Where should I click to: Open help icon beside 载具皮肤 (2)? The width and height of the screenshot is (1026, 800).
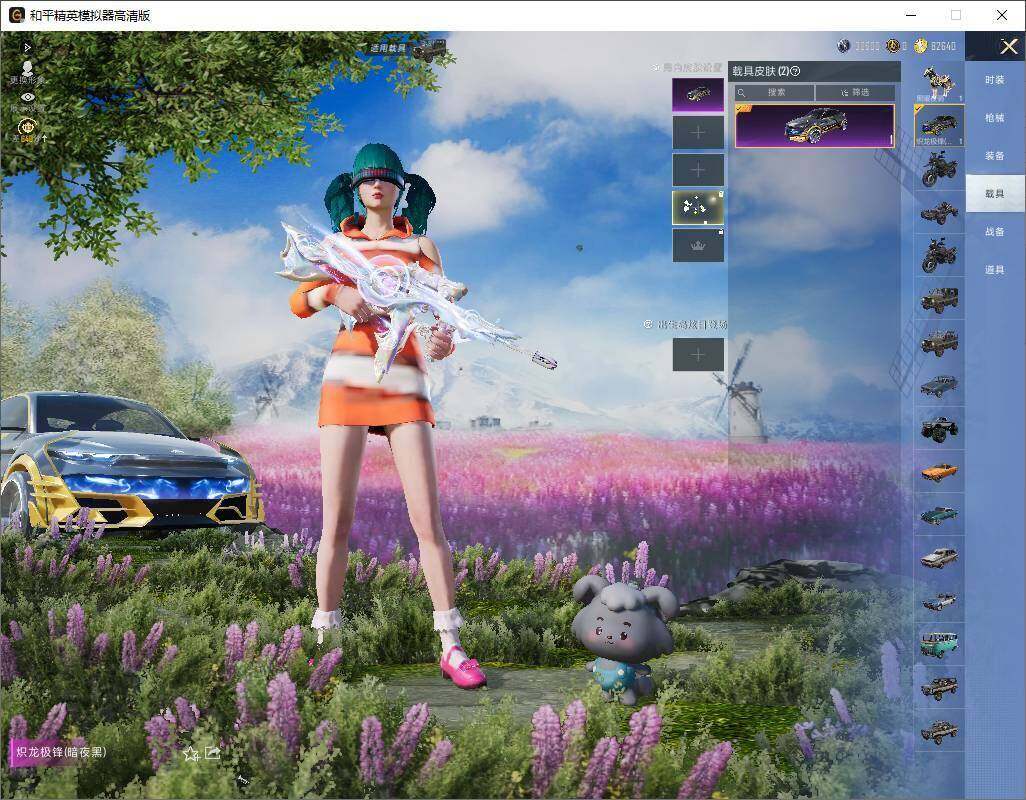[x=796, y=71]
